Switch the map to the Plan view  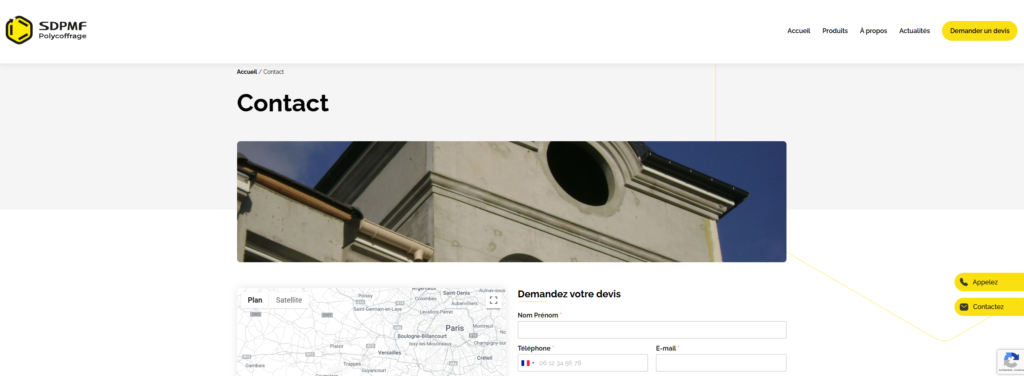tap(255, 300)
